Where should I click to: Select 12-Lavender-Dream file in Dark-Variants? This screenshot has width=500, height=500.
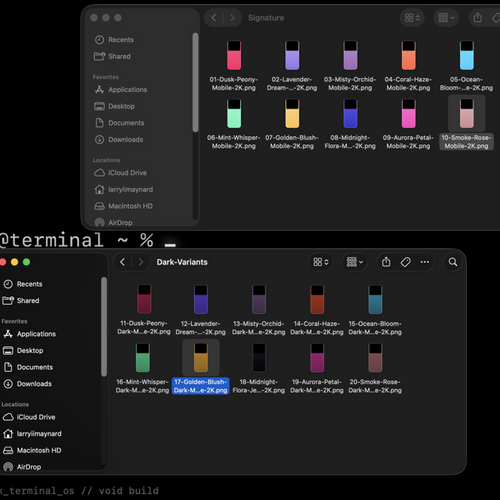tap(201, 299)
